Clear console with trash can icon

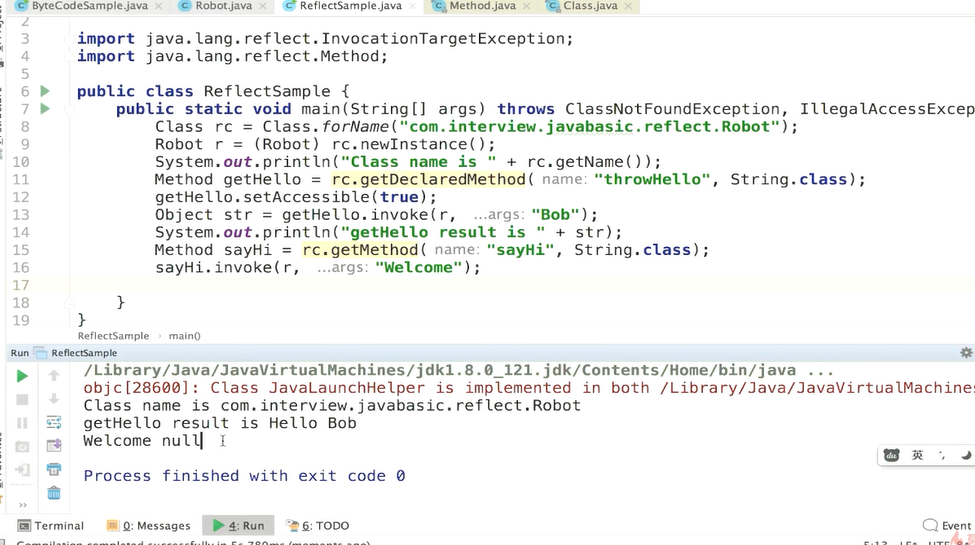54,493
